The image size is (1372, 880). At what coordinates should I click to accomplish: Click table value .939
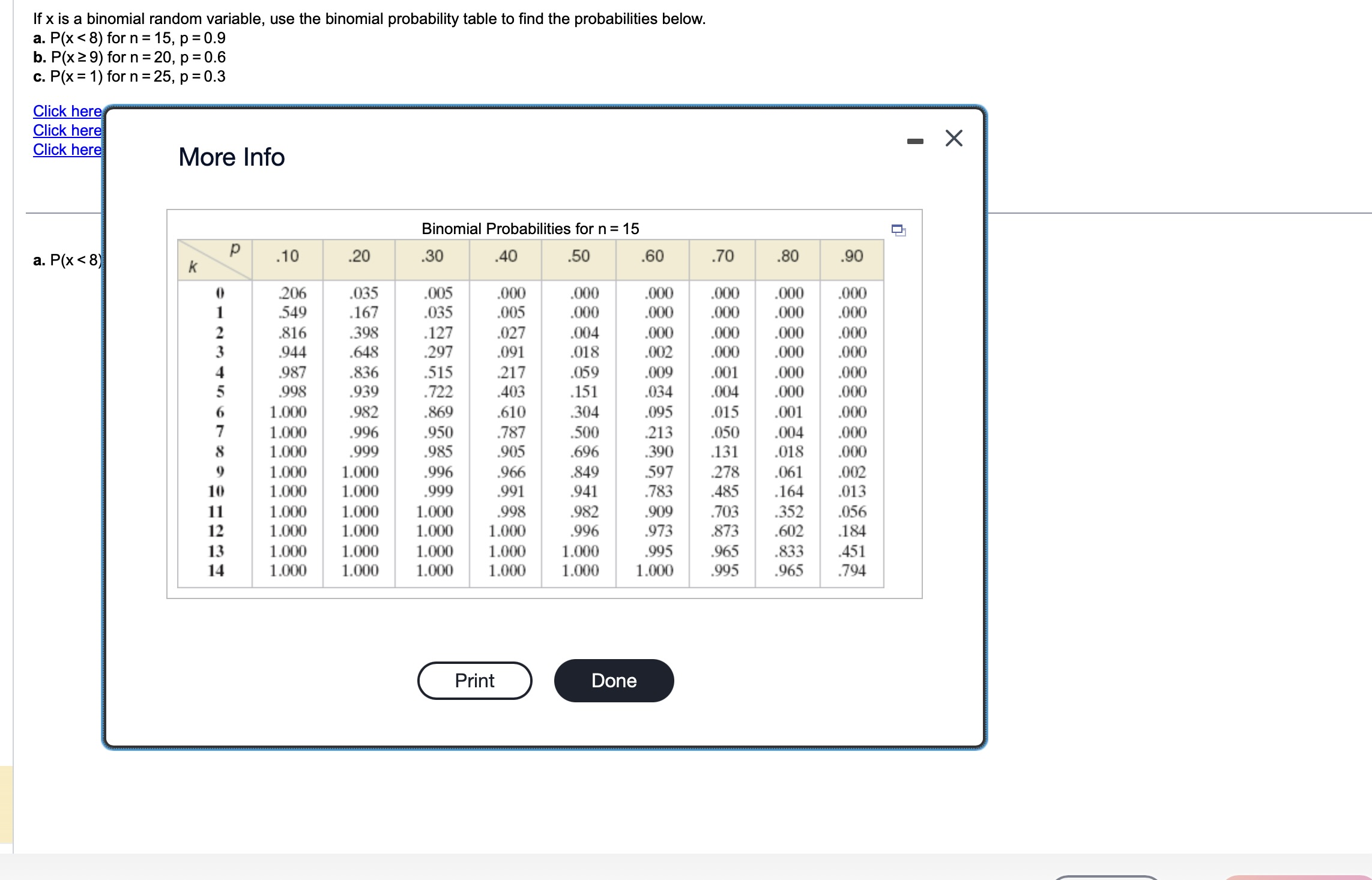364,391
